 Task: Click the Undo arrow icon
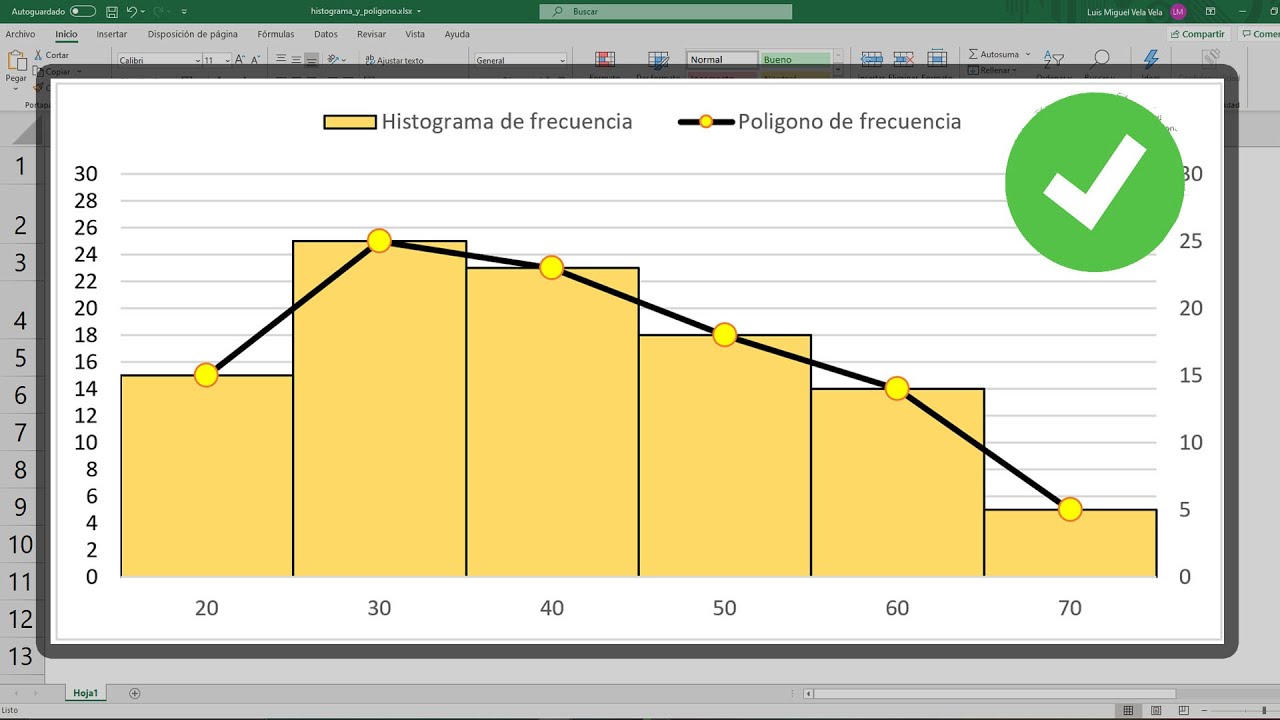[131, 11]
